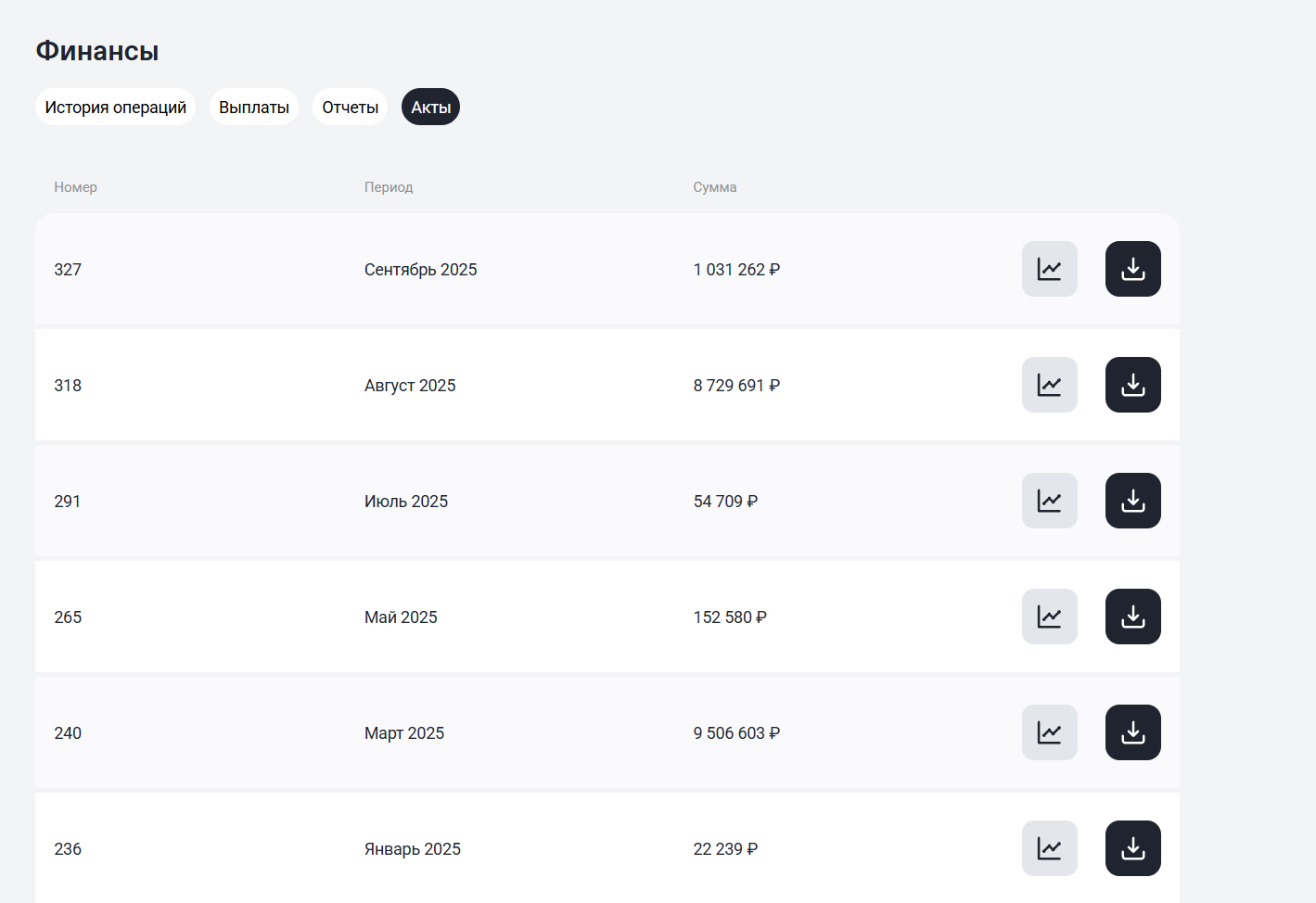Go to the Отчеты tab
Screen dimensions: 1316x903
(350, 108)
